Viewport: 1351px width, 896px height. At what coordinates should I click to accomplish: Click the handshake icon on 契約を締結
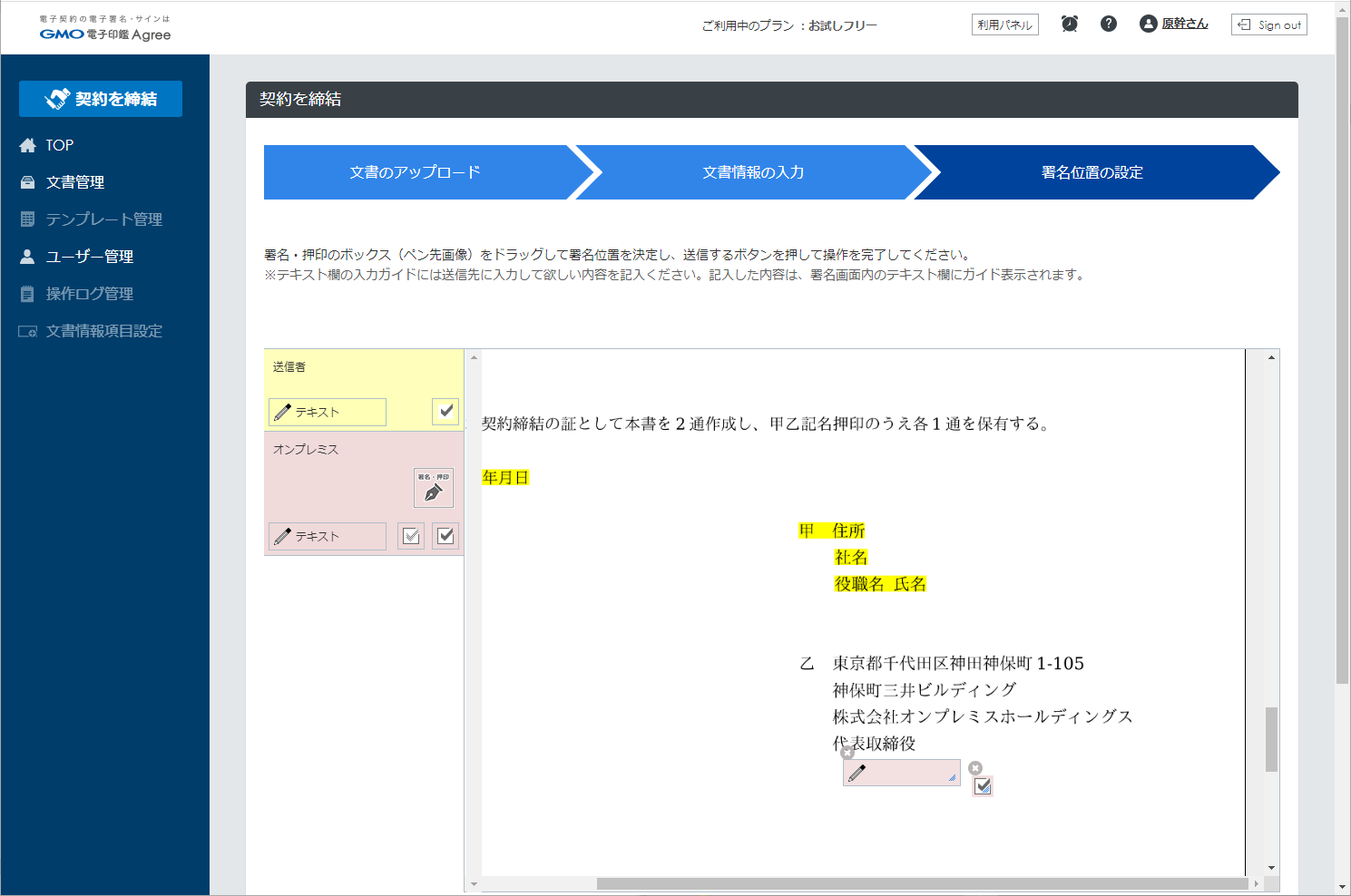56,99
